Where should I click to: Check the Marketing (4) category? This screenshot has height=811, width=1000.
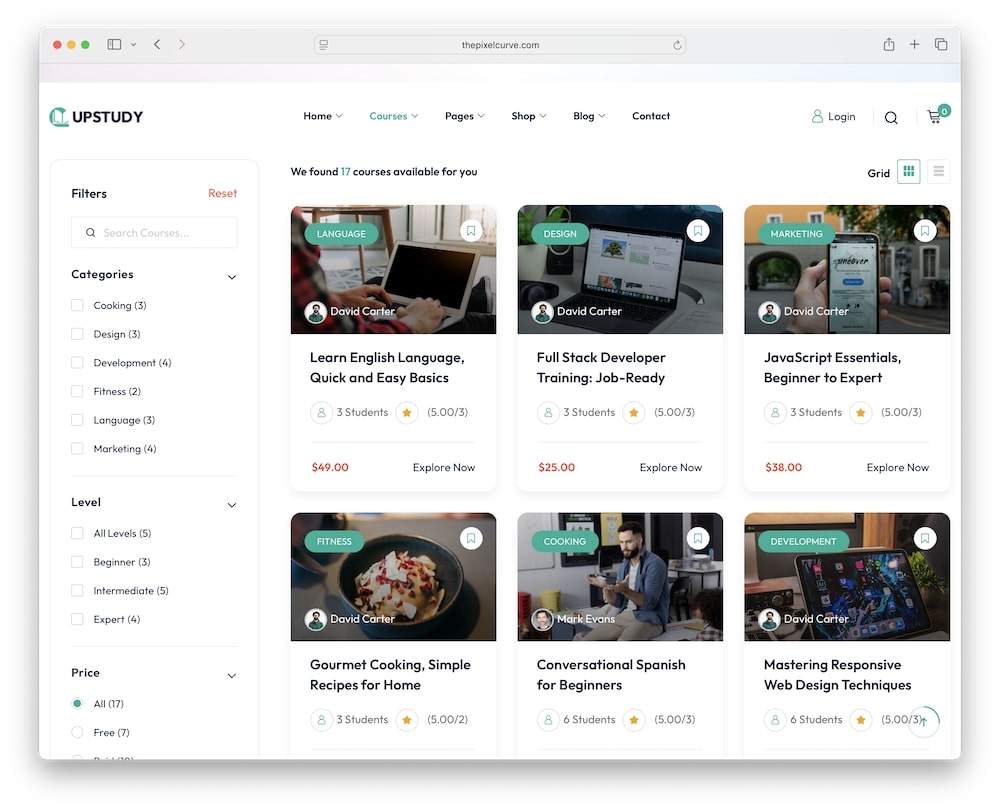click(77, 449)
